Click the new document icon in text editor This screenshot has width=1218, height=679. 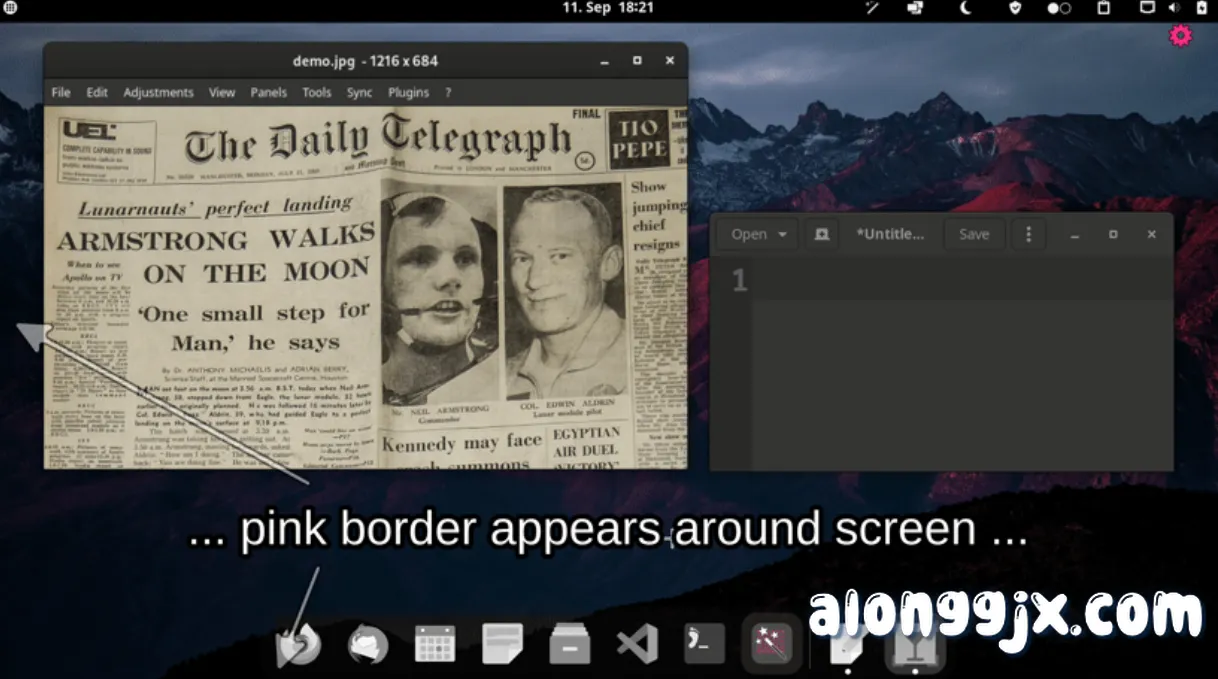coord(821,234)
